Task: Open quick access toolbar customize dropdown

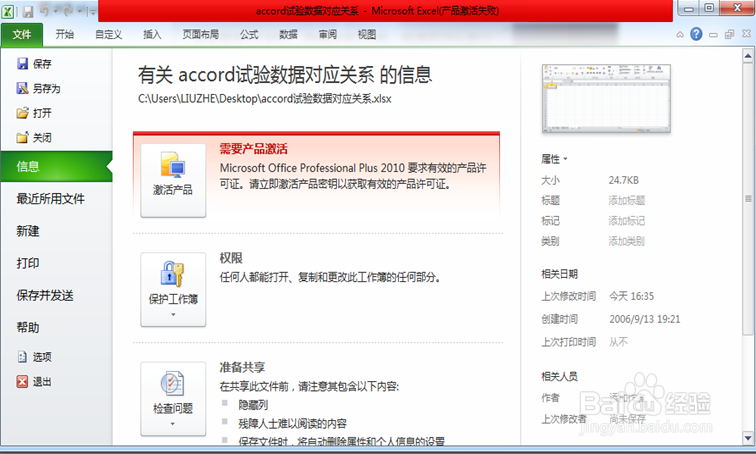Action: 92,12
